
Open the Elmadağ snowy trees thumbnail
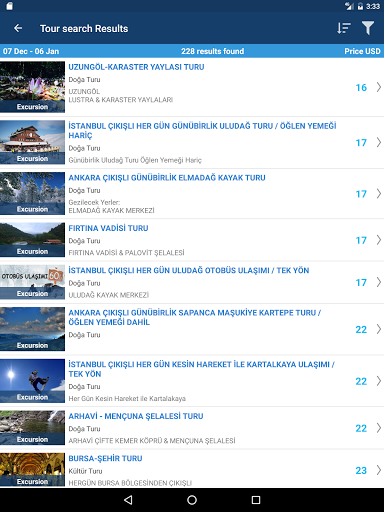32,193
